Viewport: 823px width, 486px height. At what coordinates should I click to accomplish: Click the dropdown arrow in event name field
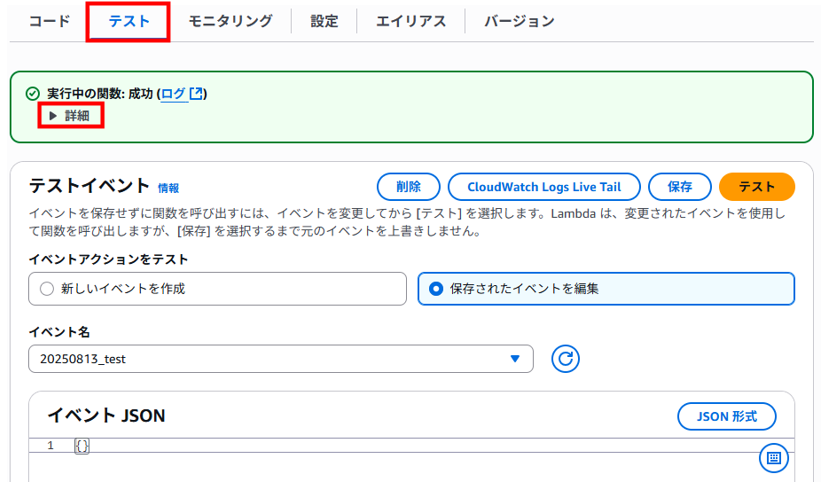click(515, 359)
